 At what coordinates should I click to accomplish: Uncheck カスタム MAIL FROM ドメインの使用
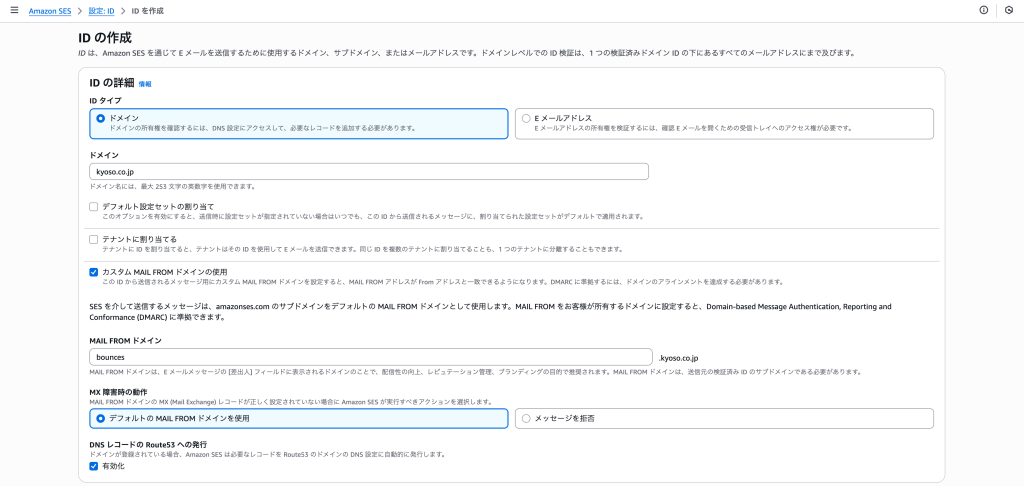pos(93,272)
